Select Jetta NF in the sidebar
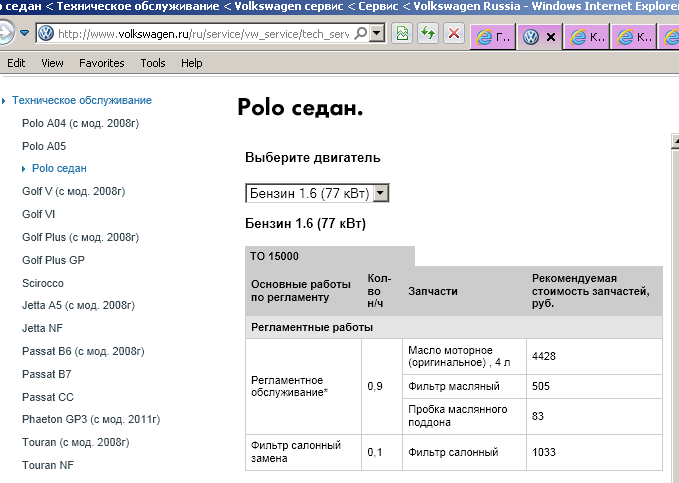679x483 pixels. 41,328
